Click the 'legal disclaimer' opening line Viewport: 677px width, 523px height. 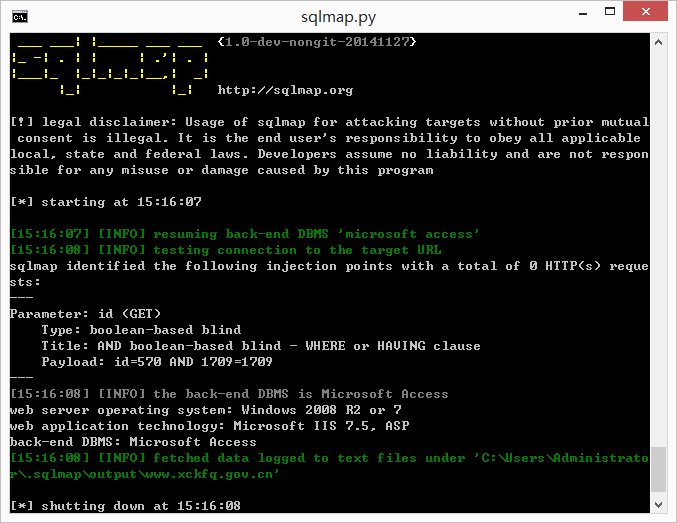[330, 122]
